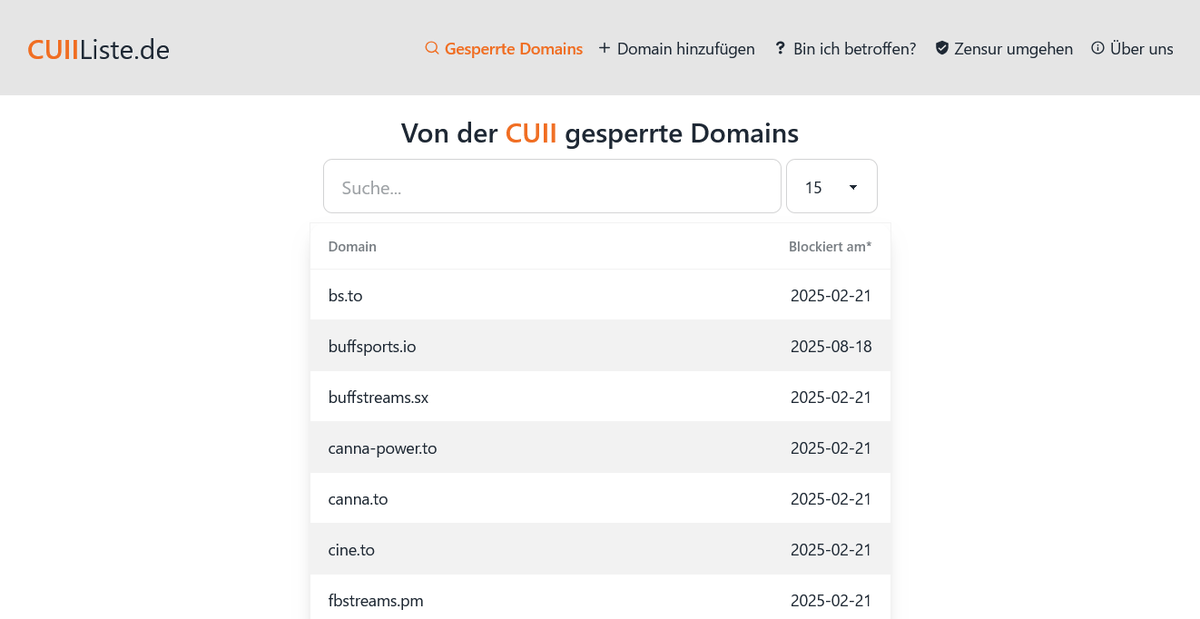Click the magnifier icon beside Gesperrte Domains
1200x619 pixels.
(432, 48)
